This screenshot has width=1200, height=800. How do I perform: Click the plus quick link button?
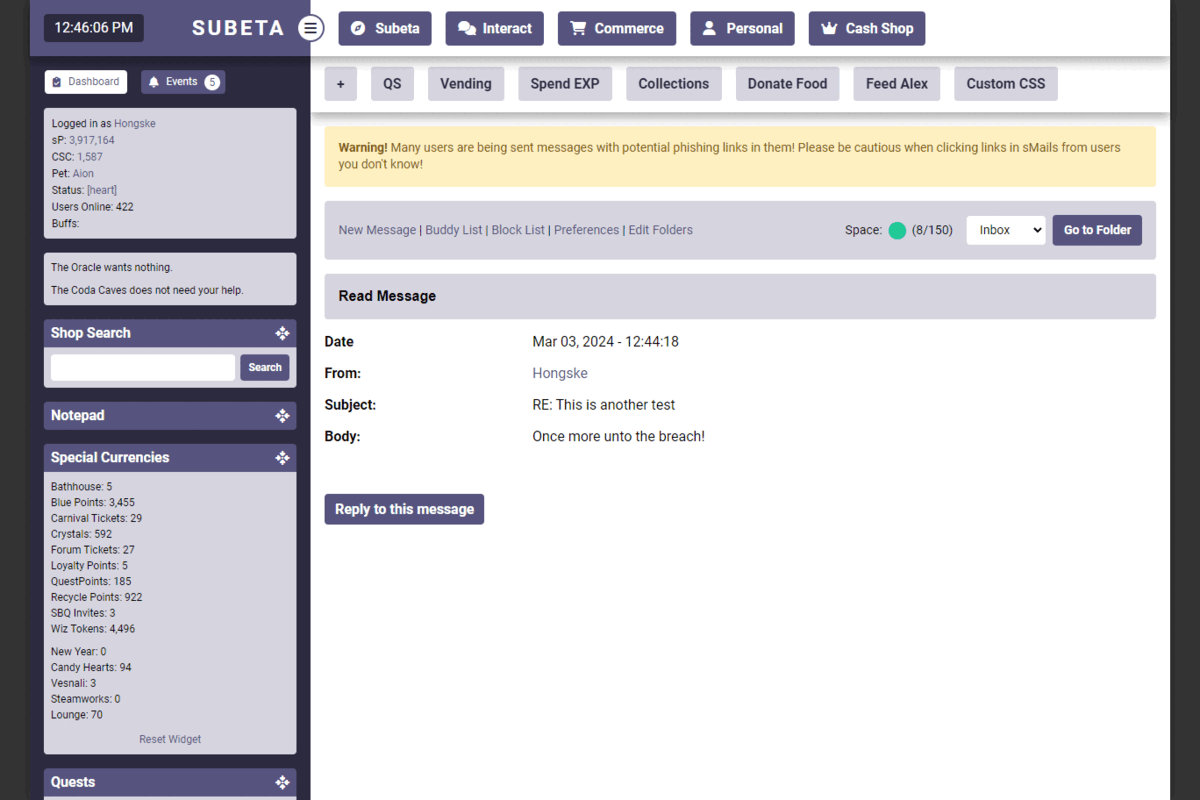[x=340, y=84]
